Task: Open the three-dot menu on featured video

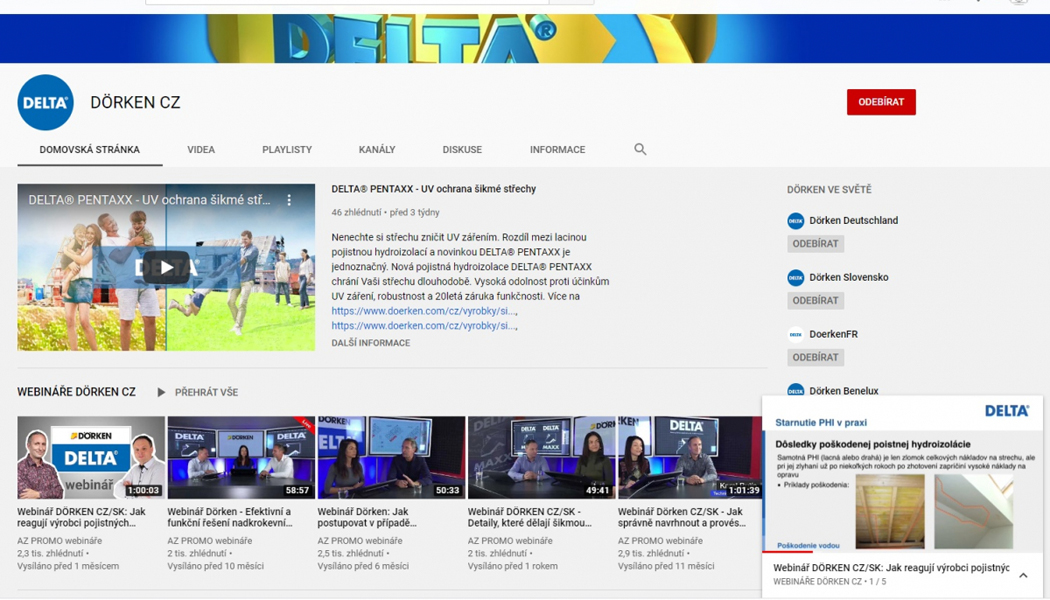Action: point(289,200)
